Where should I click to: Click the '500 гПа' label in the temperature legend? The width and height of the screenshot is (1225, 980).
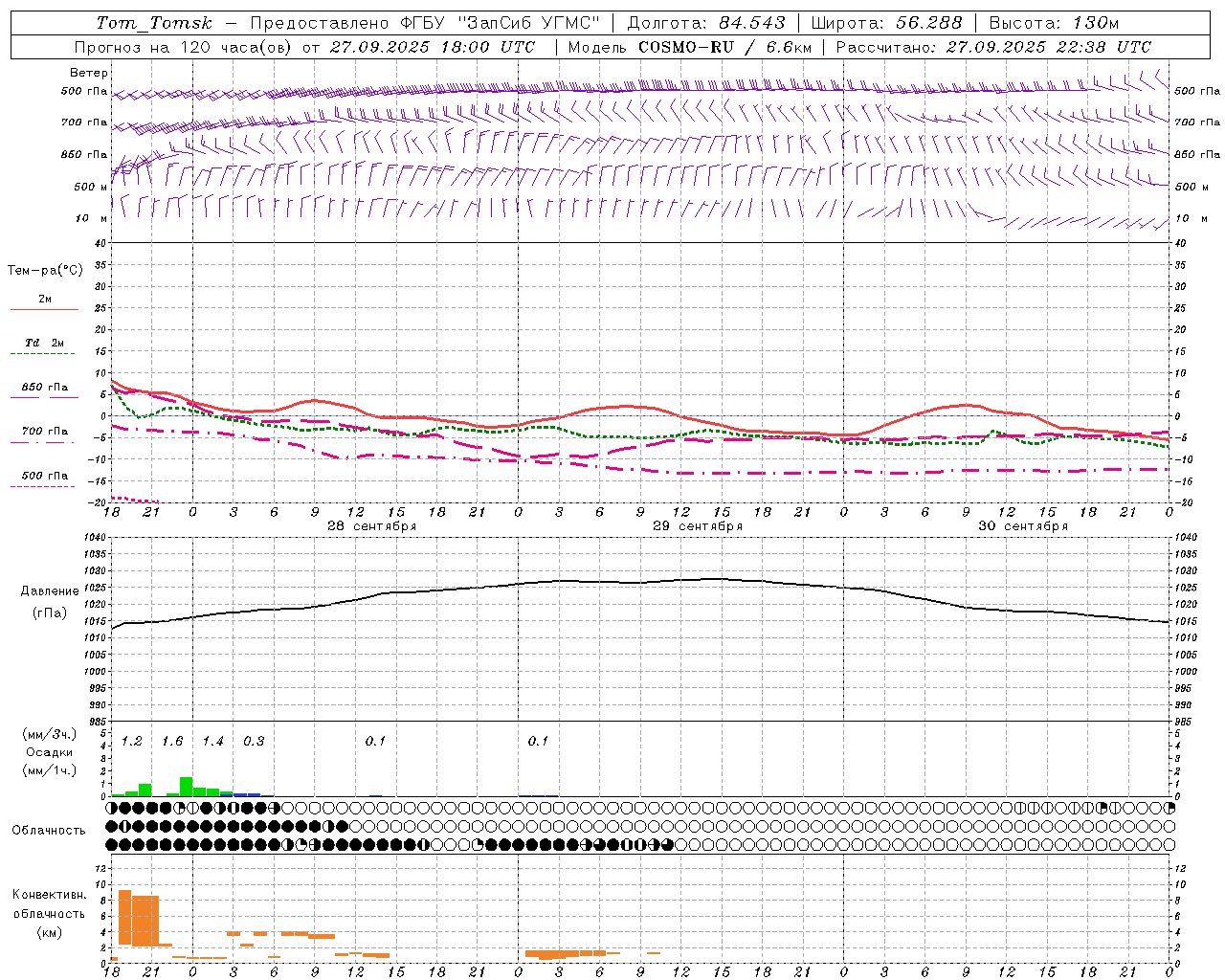tap(44, 476)
